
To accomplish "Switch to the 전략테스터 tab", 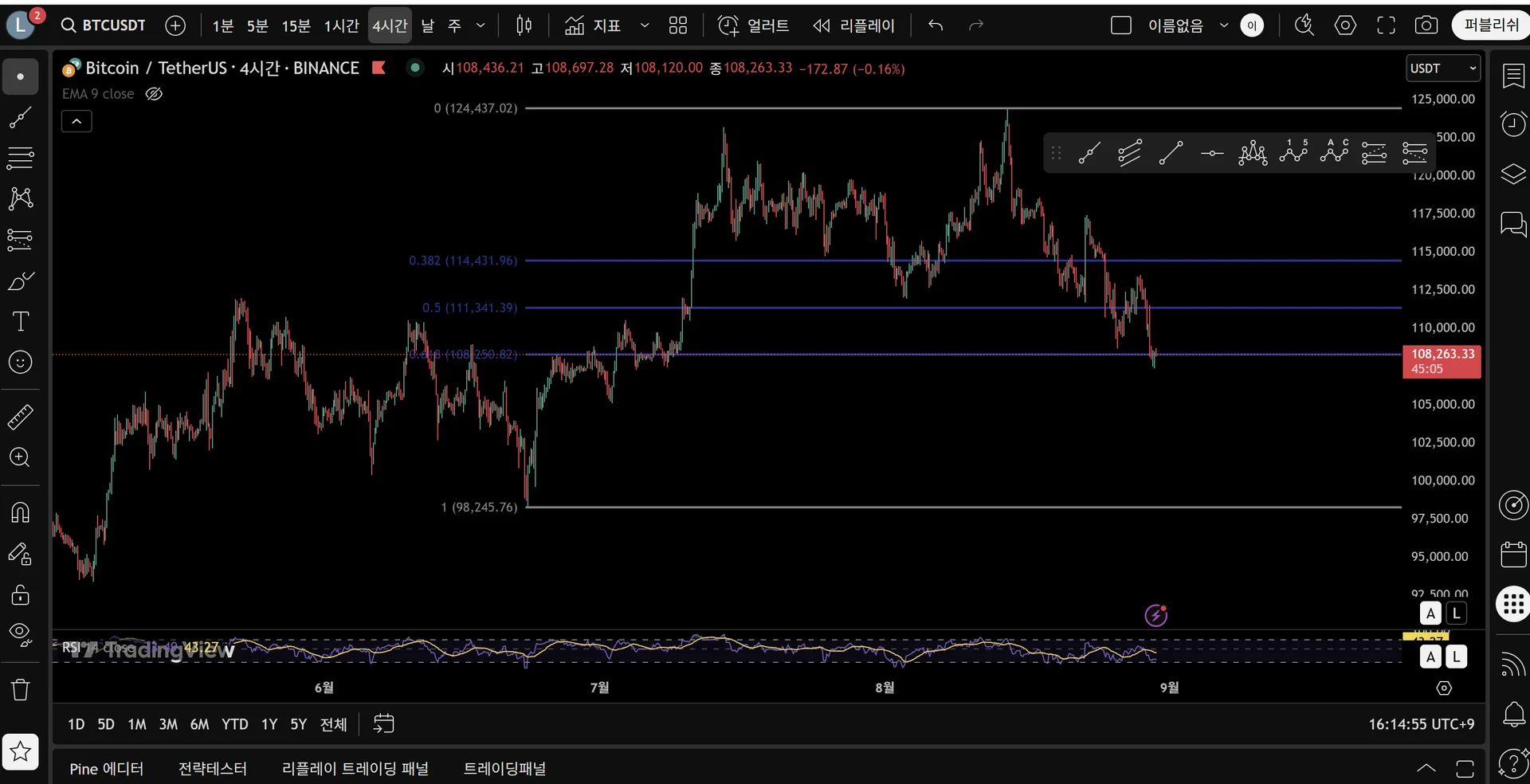I will (213, 769).
